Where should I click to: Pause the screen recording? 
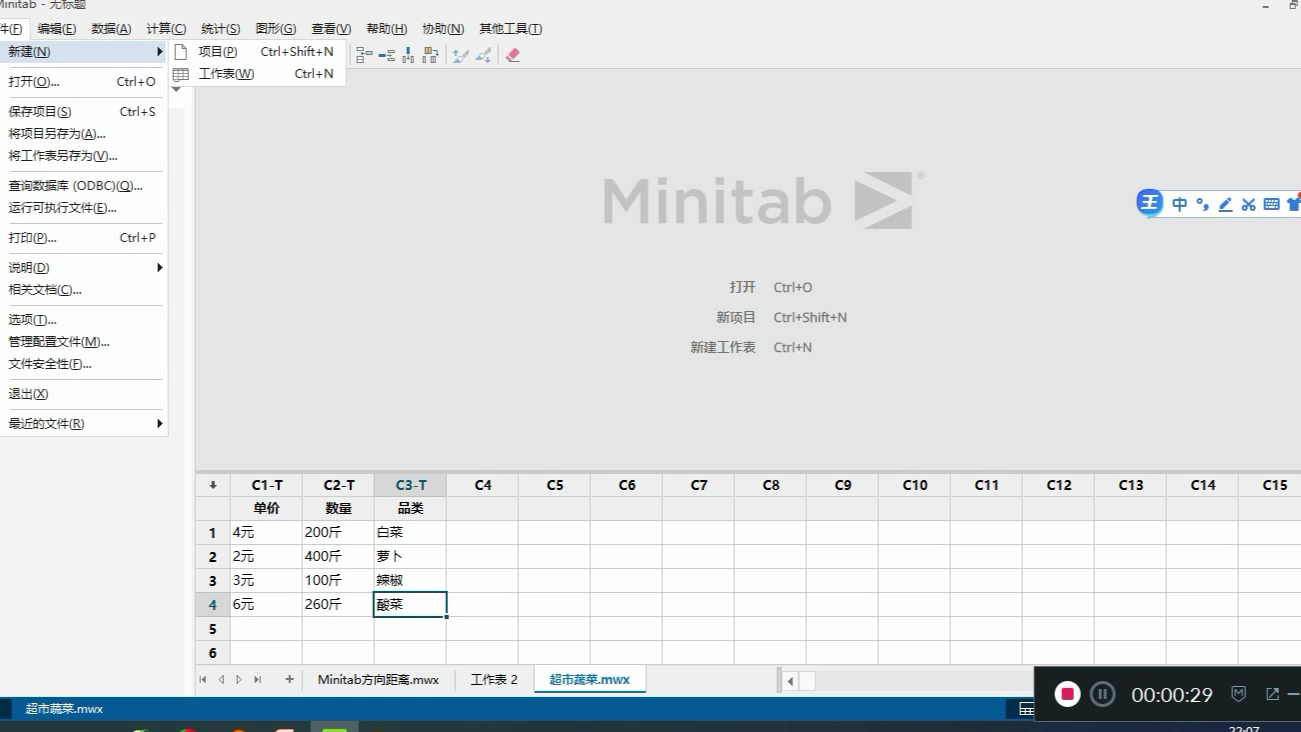[x=1102, y=694]
